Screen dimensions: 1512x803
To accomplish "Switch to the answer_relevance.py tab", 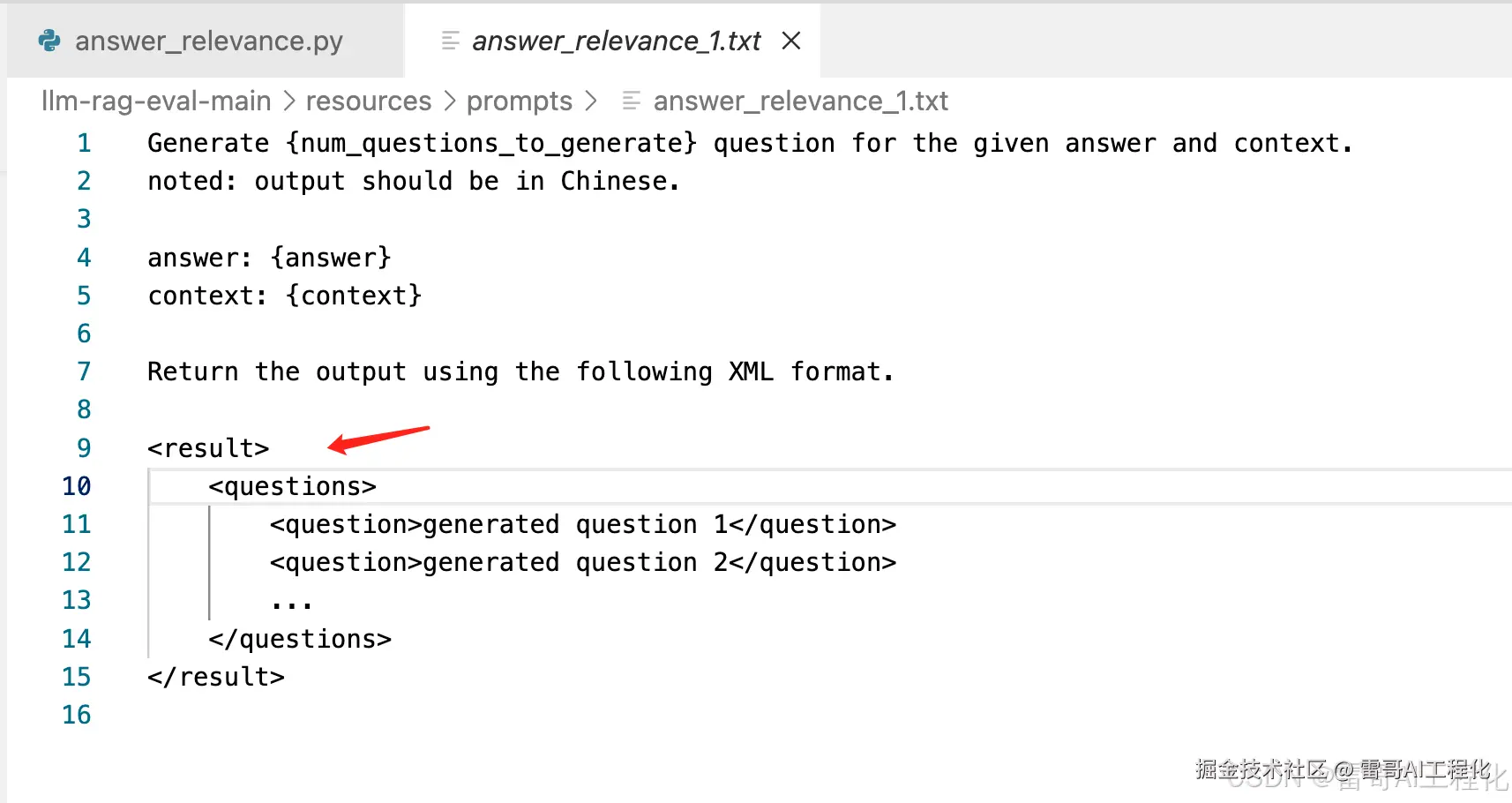I will point(208,41).
